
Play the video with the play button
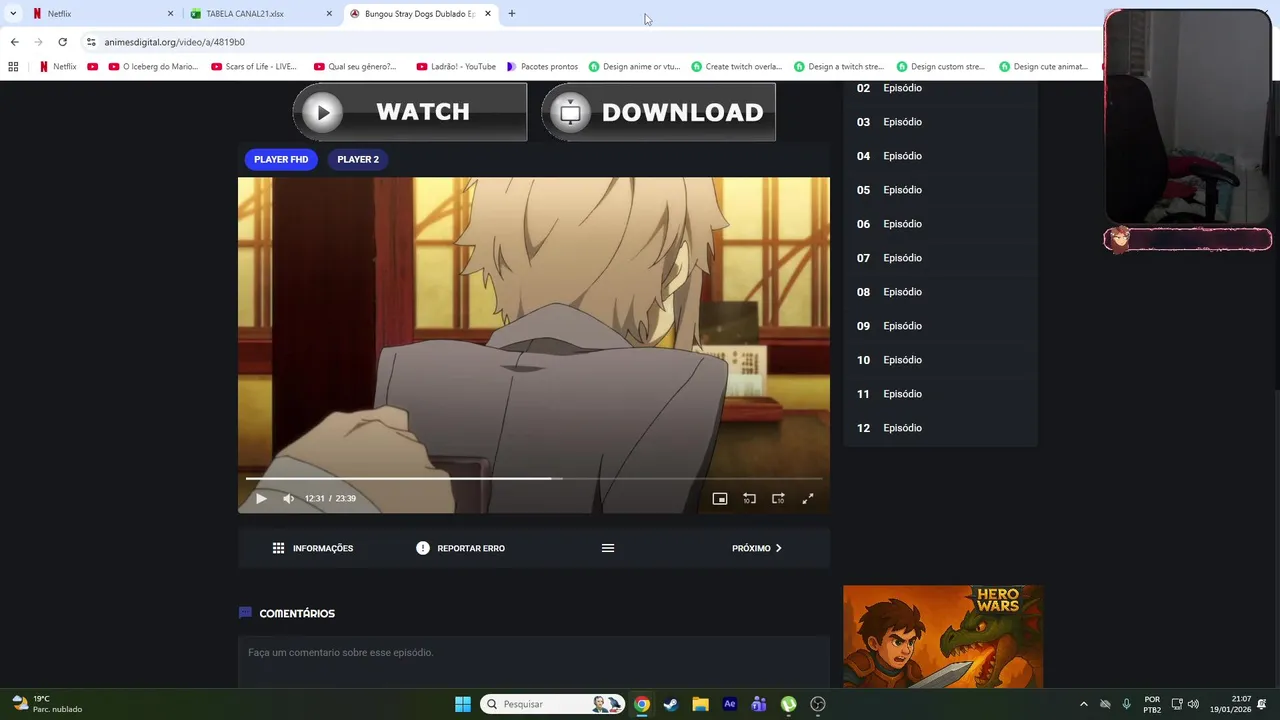[x=261, y=498]
